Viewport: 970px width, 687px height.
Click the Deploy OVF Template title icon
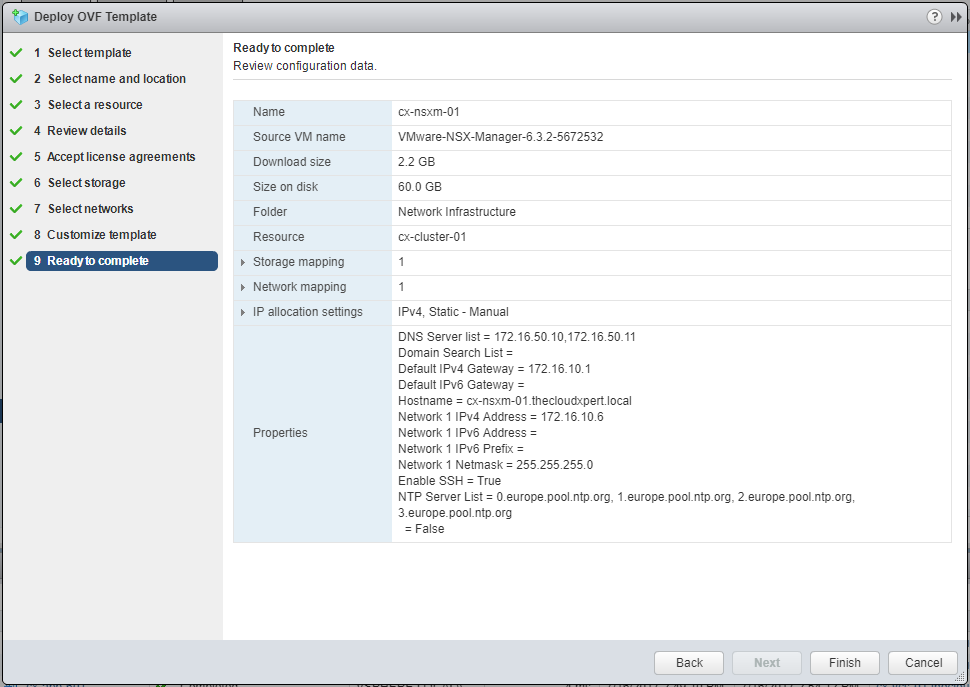(19, 17)
